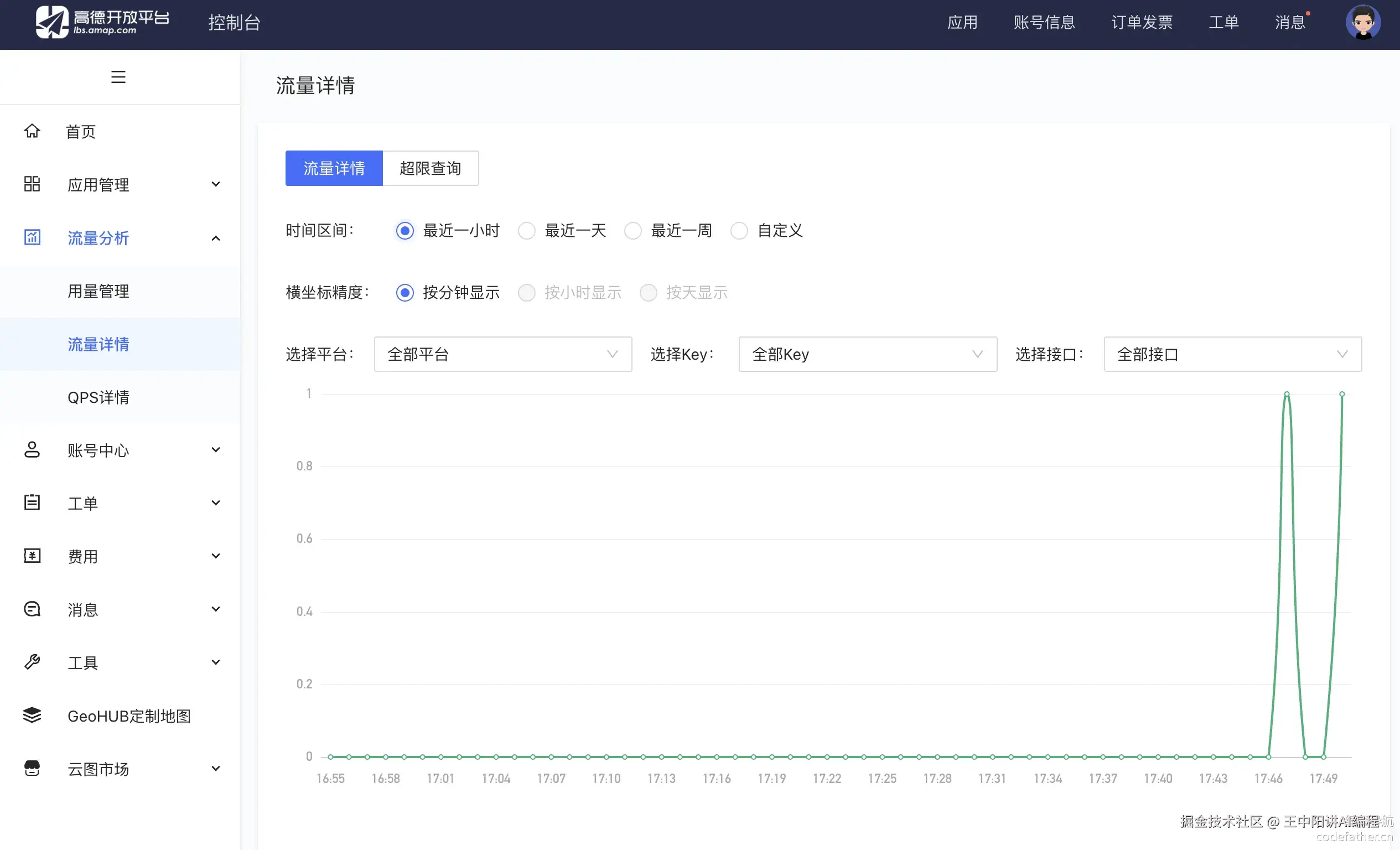
Task: Select the 最近一天 time range radio
Action: (527, 231)
